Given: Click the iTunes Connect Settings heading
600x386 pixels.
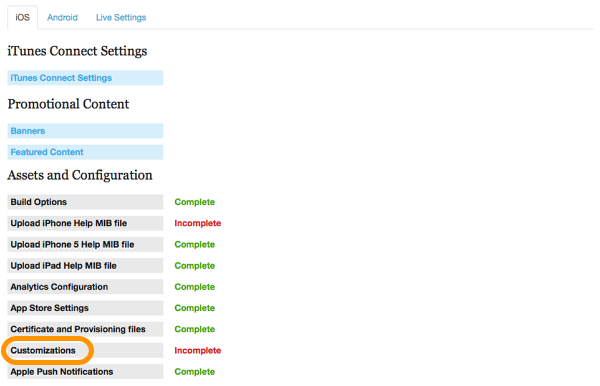Looking at the screenshot, I should click(x=77, y=51).
